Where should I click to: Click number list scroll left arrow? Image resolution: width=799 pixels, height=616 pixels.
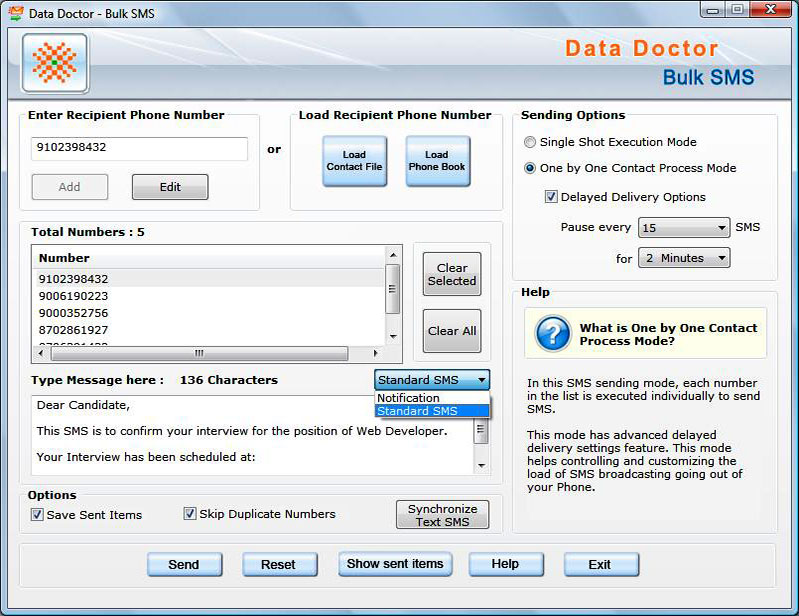[41, 353]
